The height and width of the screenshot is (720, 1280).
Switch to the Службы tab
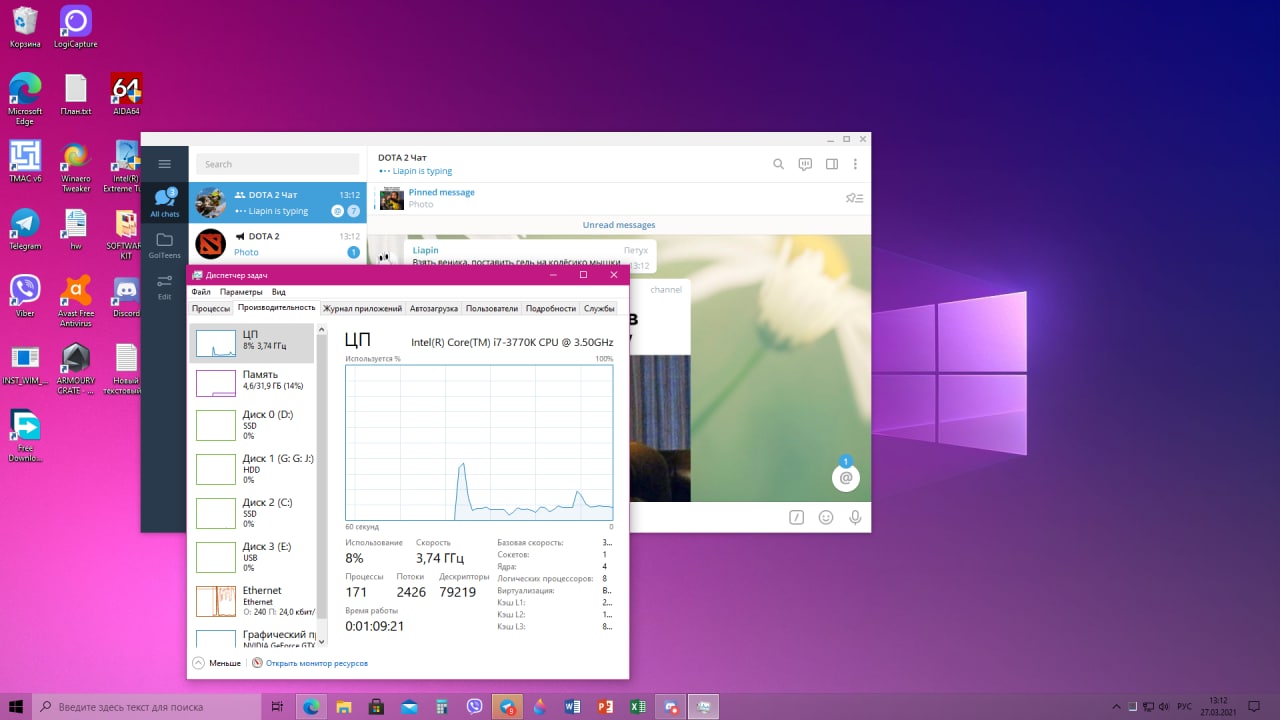[x=599, y=309]
